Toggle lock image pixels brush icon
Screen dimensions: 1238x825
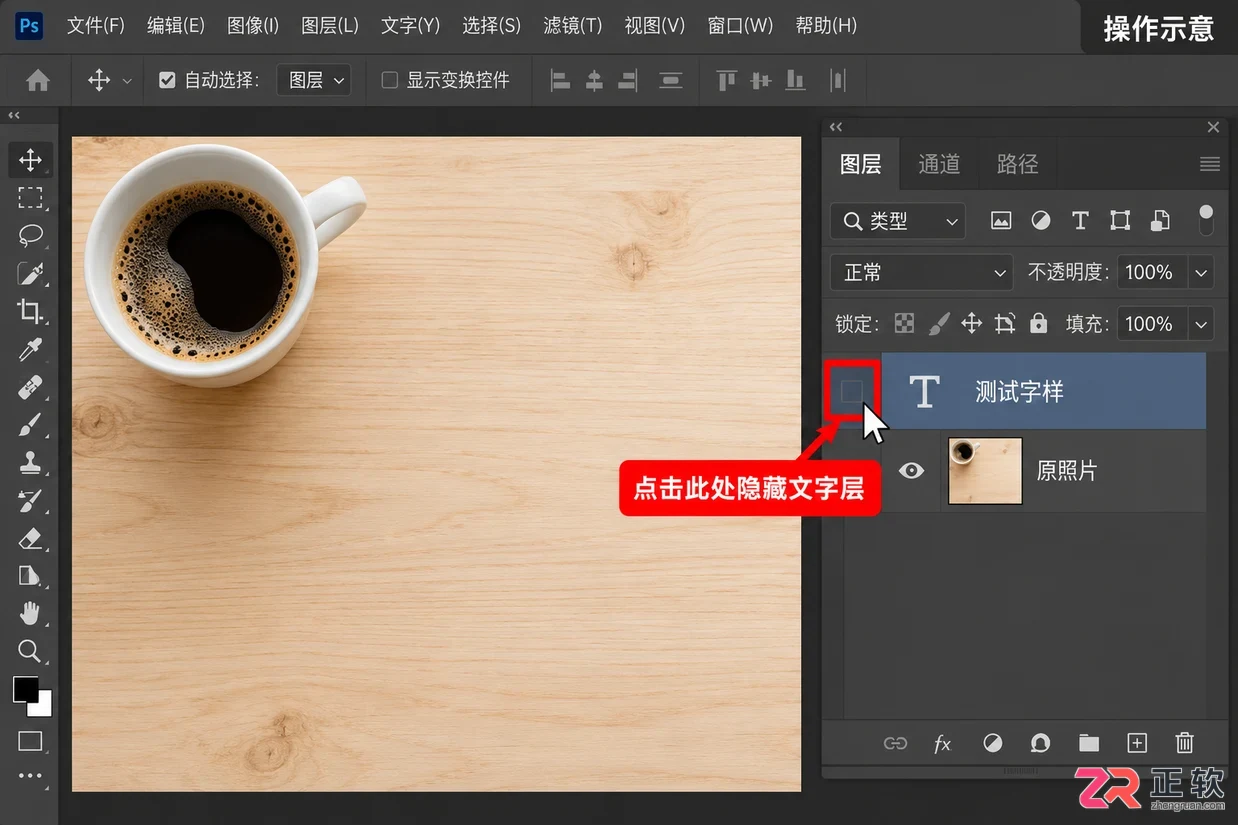pos(938,323)
